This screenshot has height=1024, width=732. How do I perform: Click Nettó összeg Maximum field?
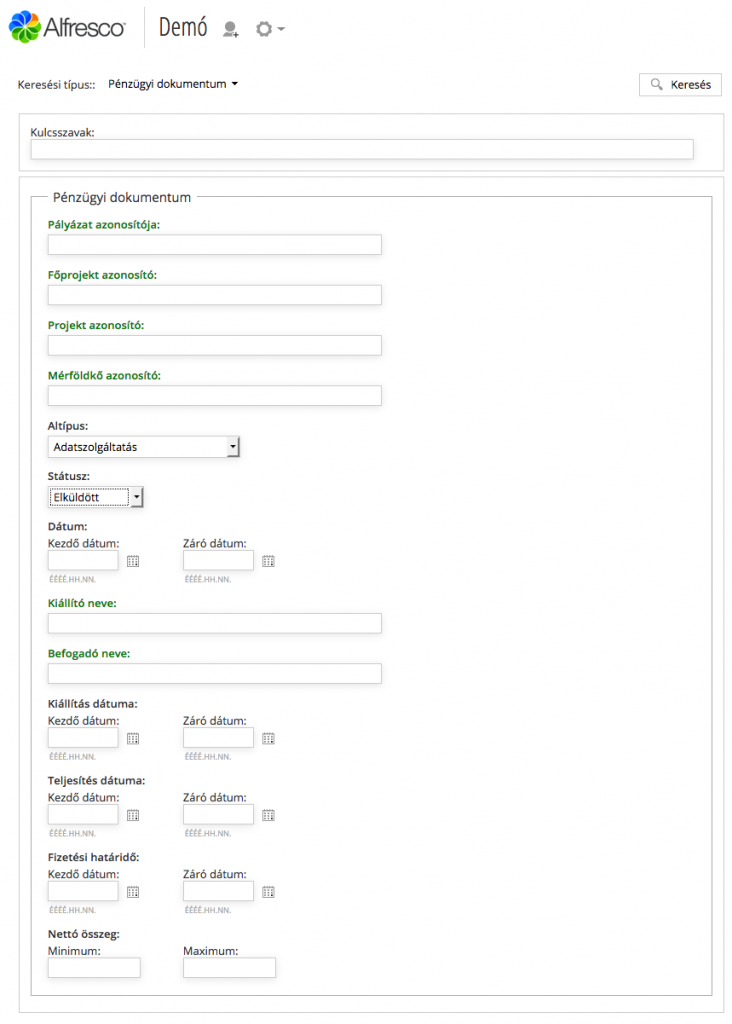[229, 967]
